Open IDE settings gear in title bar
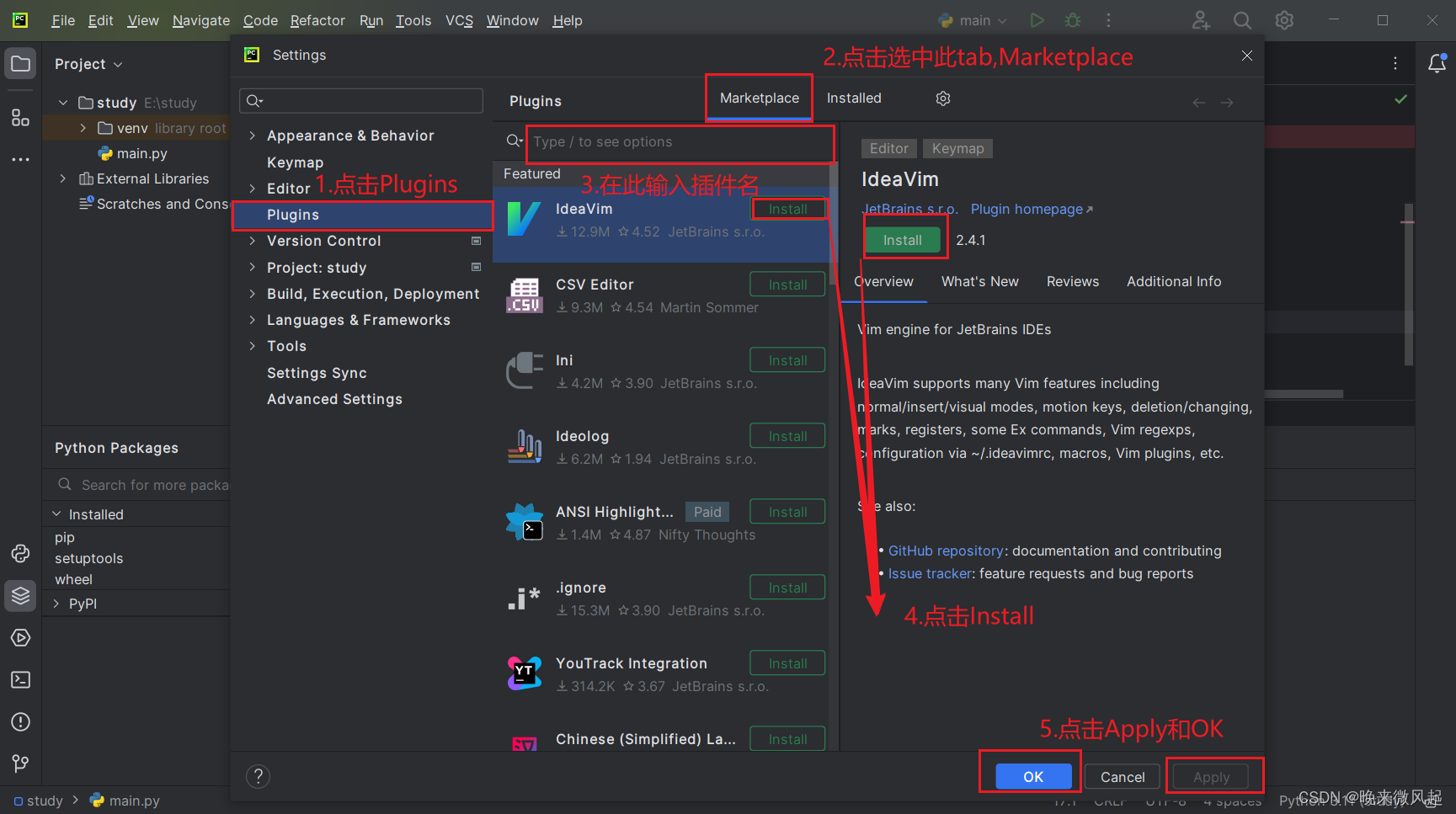 coord(1284,20)
